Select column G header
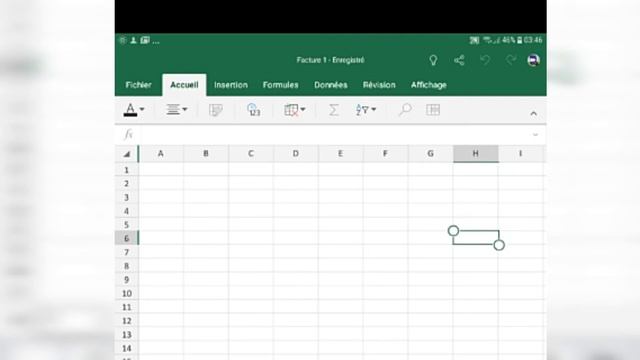 [430, 153]
